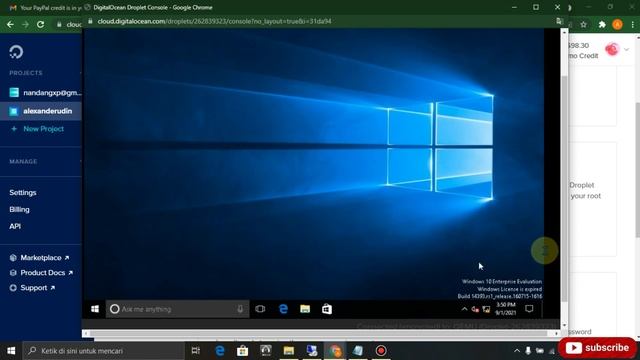This screenshot has height=360, width=640.
Task: Go forward in the background Chrome window
Action: coord(25,24)
